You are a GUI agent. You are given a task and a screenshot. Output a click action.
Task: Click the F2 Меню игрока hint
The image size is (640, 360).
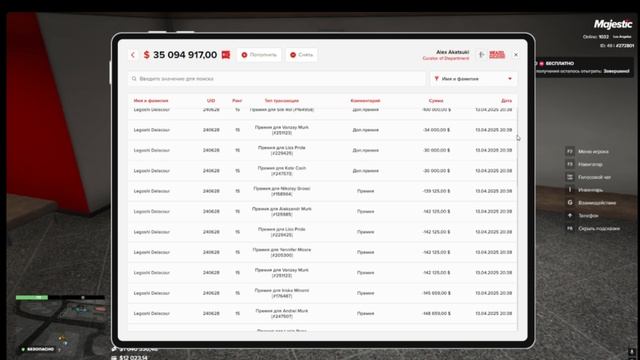(x=587, y=151)
